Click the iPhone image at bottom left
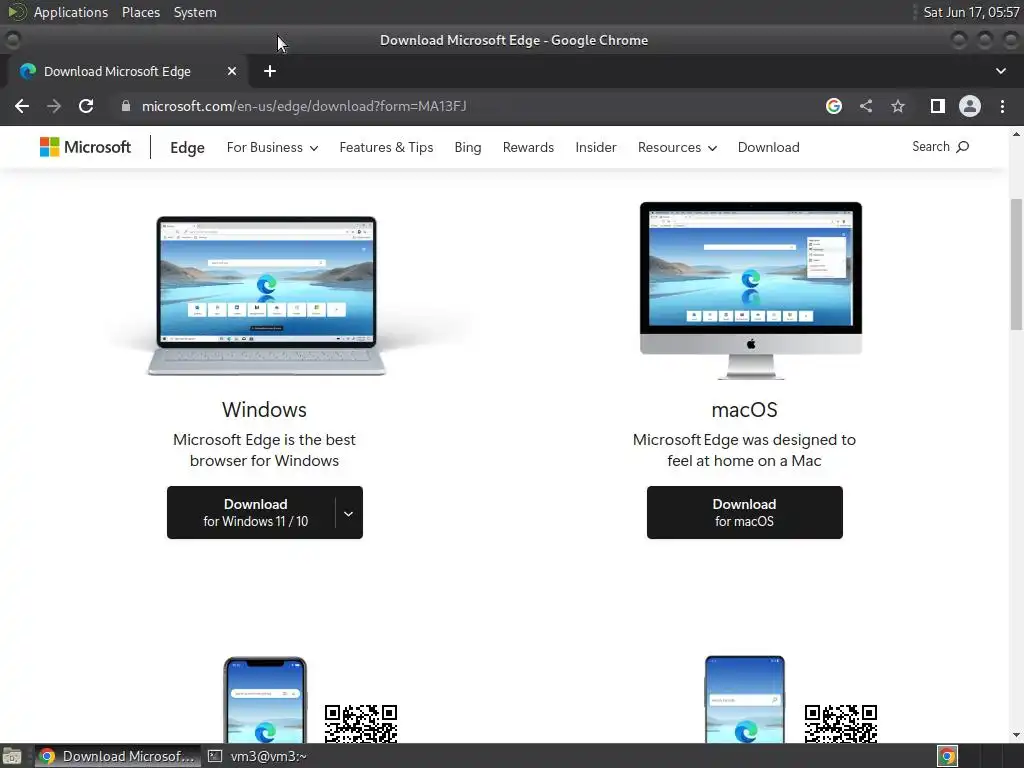The width and height of the screenshot is (1024, 768). (x=265, y=700)
